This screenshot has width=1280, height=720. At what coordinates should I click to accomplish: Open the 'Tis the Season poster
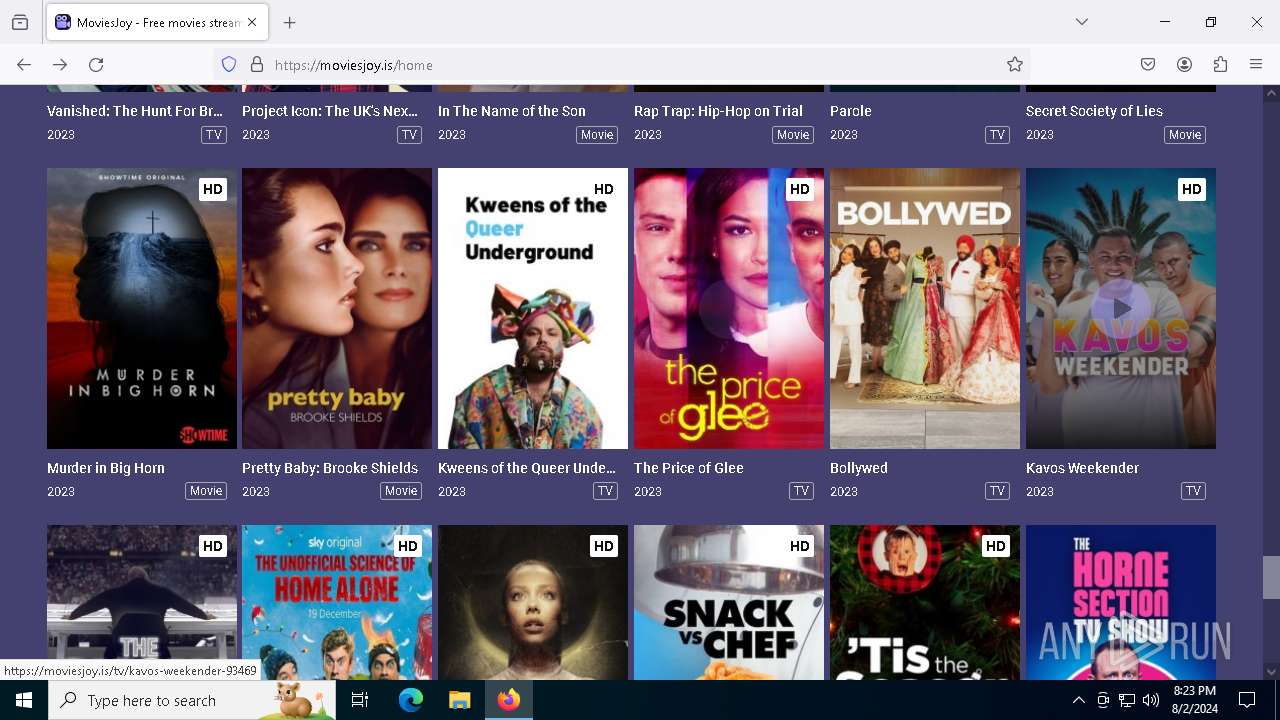tap(925, 602)
